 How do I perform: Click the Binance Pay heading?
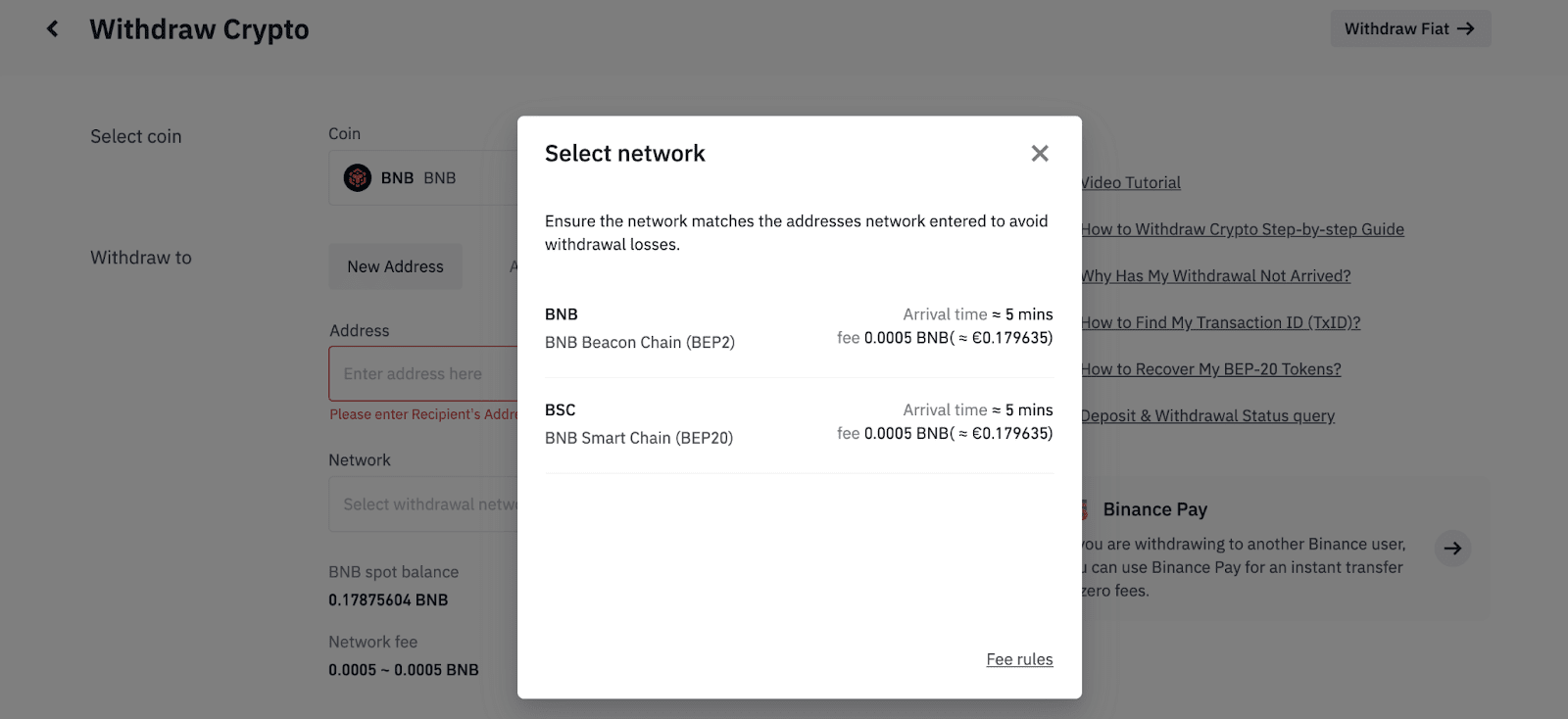(1154, 509)
